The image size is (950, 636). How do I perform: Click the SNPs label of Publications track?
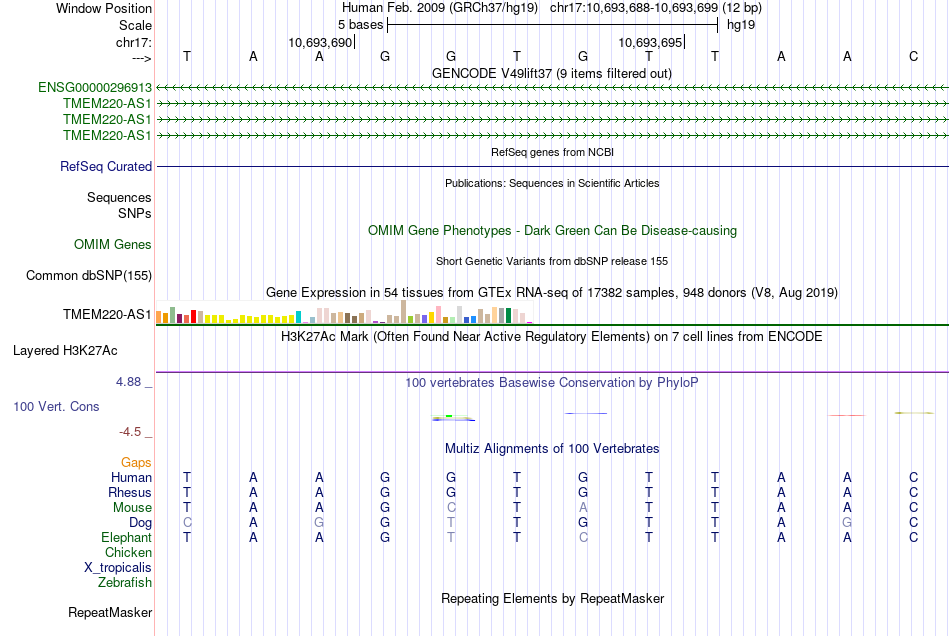click(135, 214)
